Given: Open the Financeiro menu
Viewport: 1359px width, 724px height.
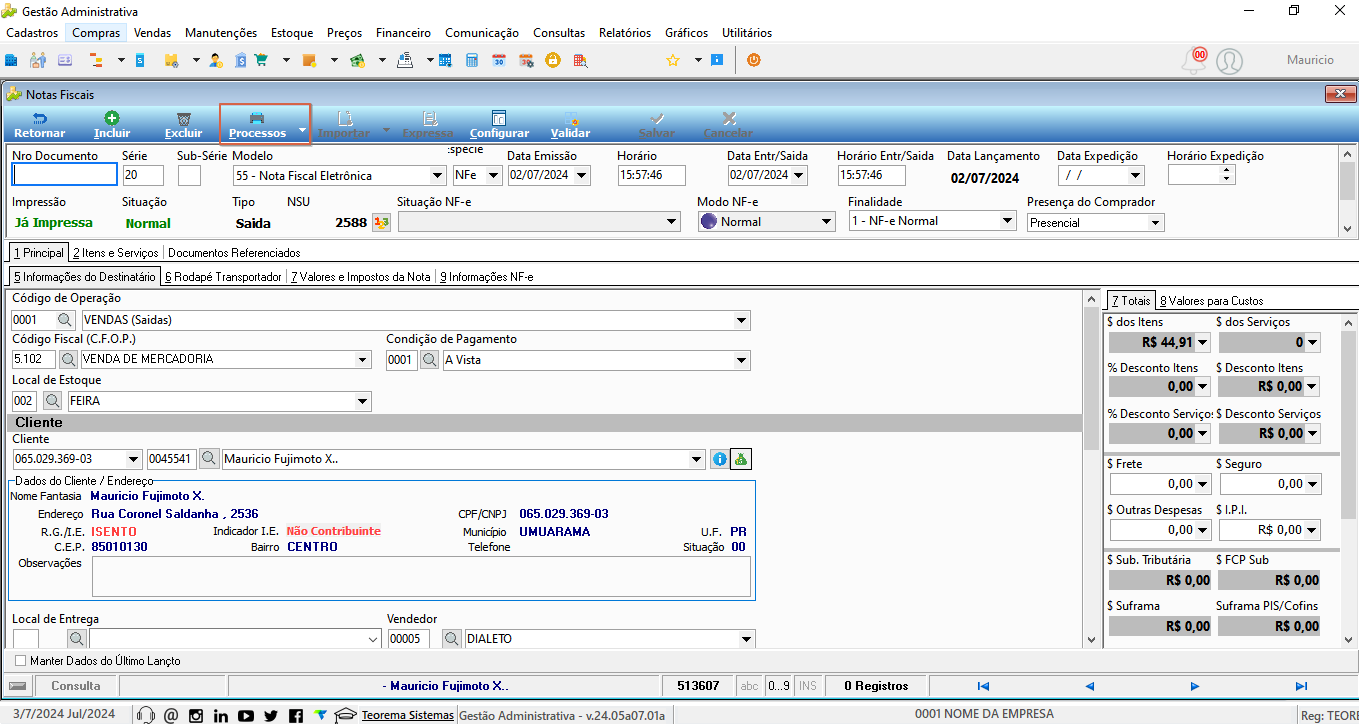Looking at the screenshot, I should [x=403, y=33].
